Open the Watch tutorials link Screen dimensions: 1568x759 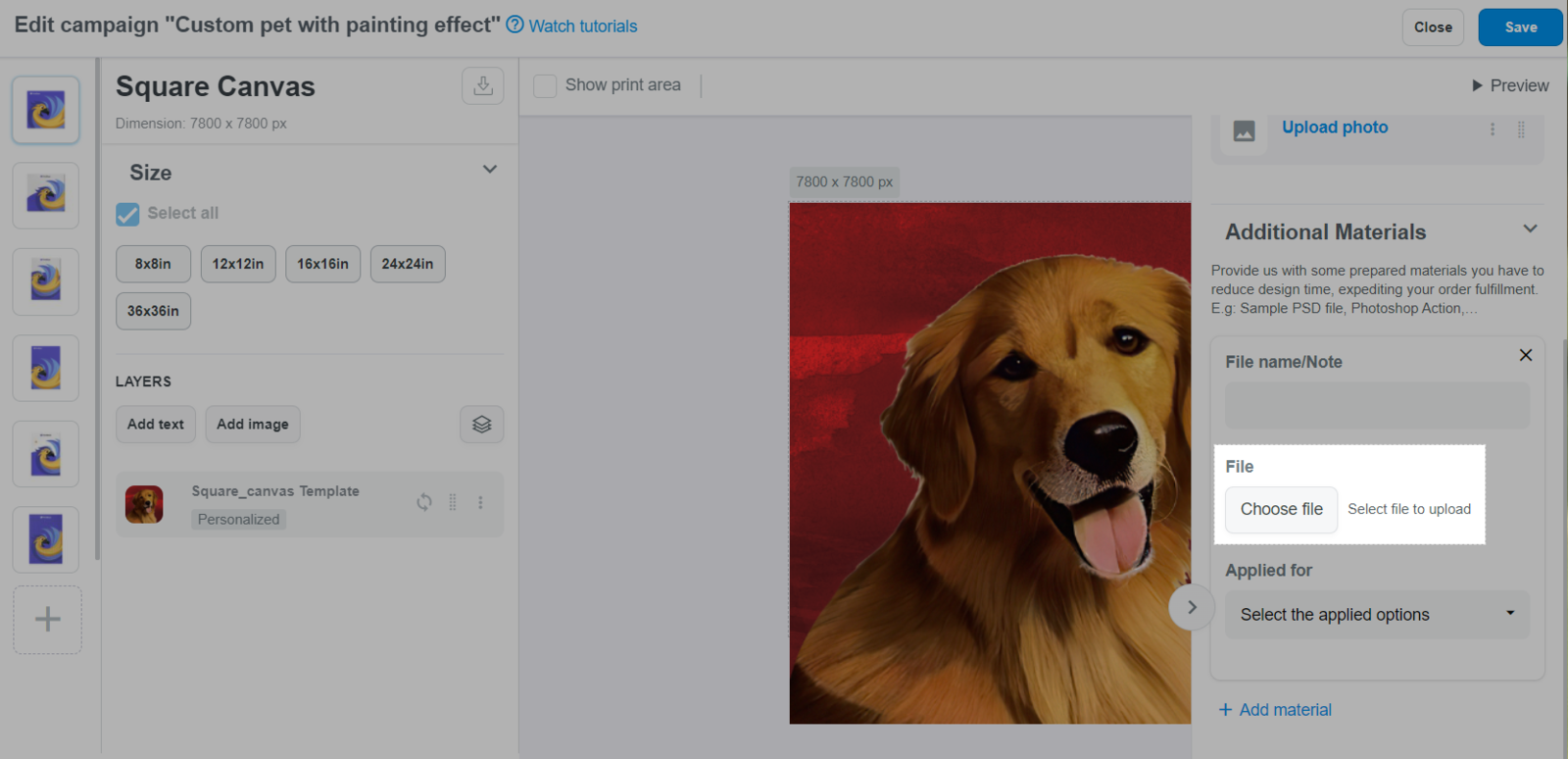583,26
